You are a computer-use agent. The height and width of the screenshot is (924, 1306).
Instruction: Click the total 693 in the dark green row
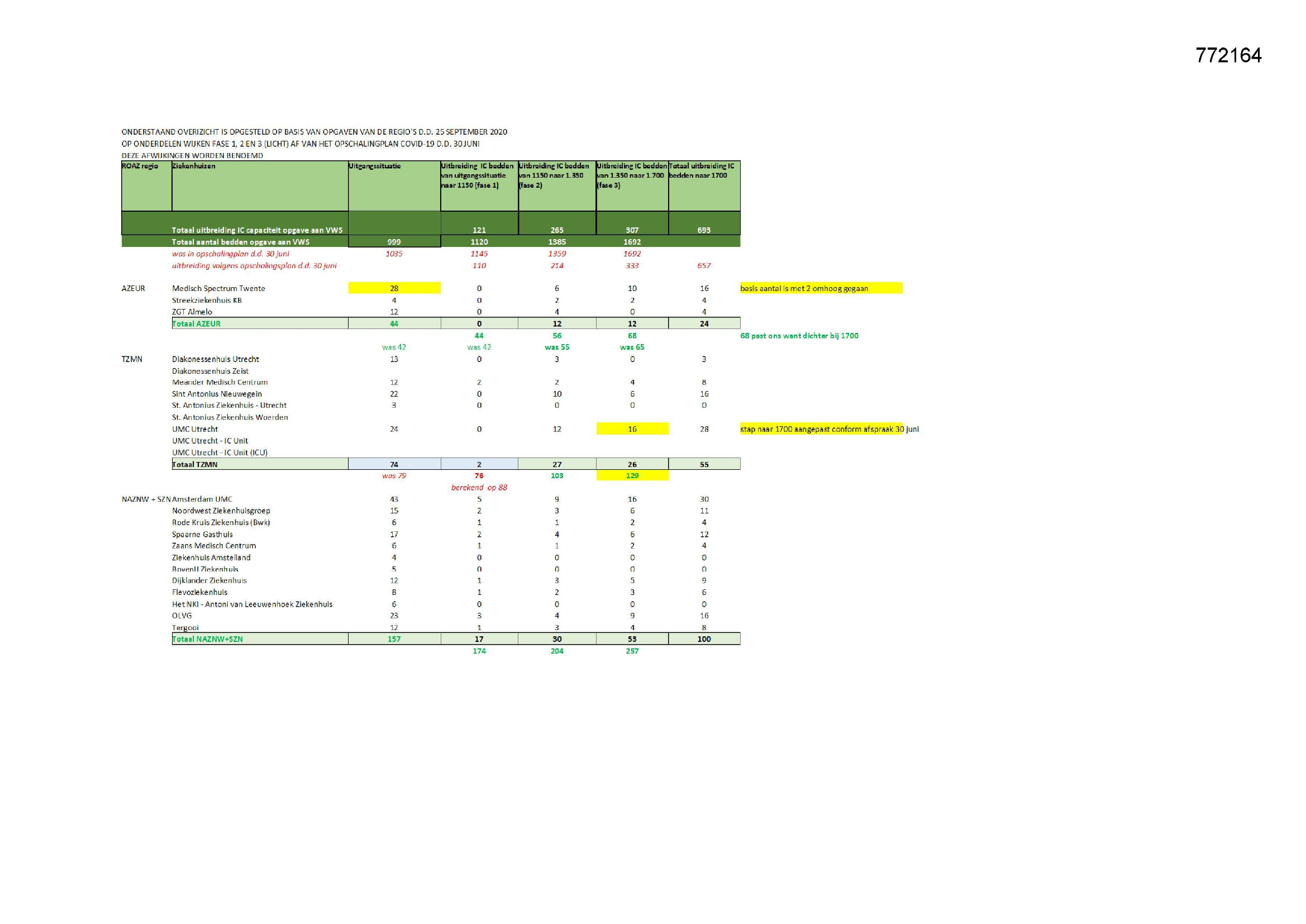[704, 230]
